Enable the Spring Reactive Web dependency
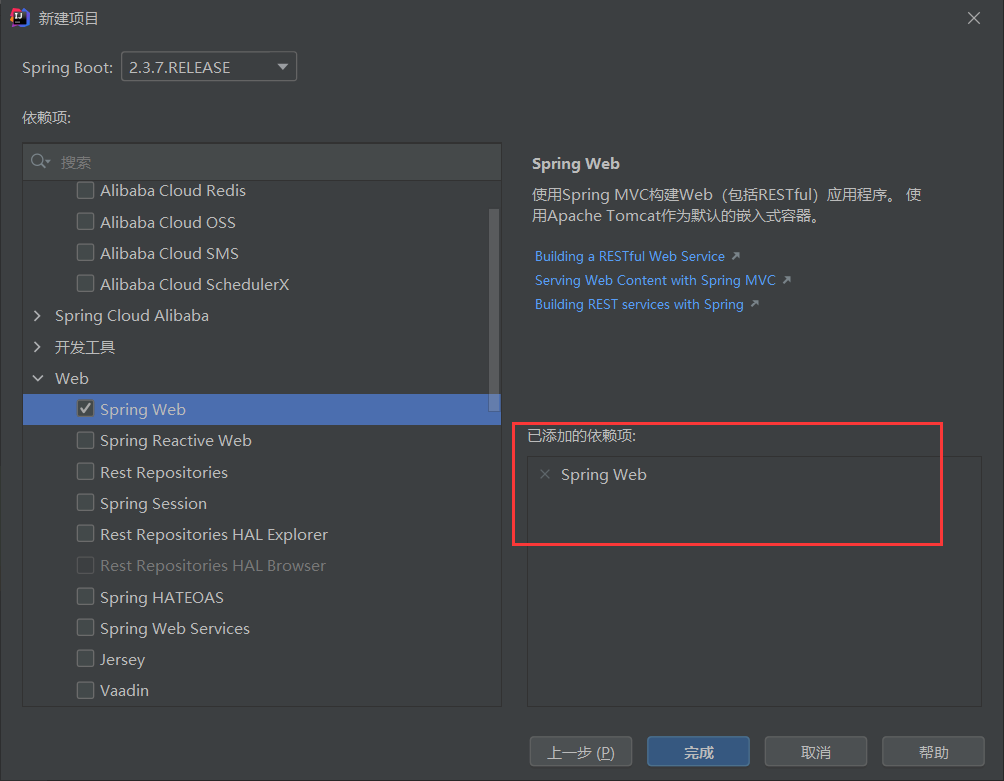1004x781 pixels. click(x=85, y=440)
